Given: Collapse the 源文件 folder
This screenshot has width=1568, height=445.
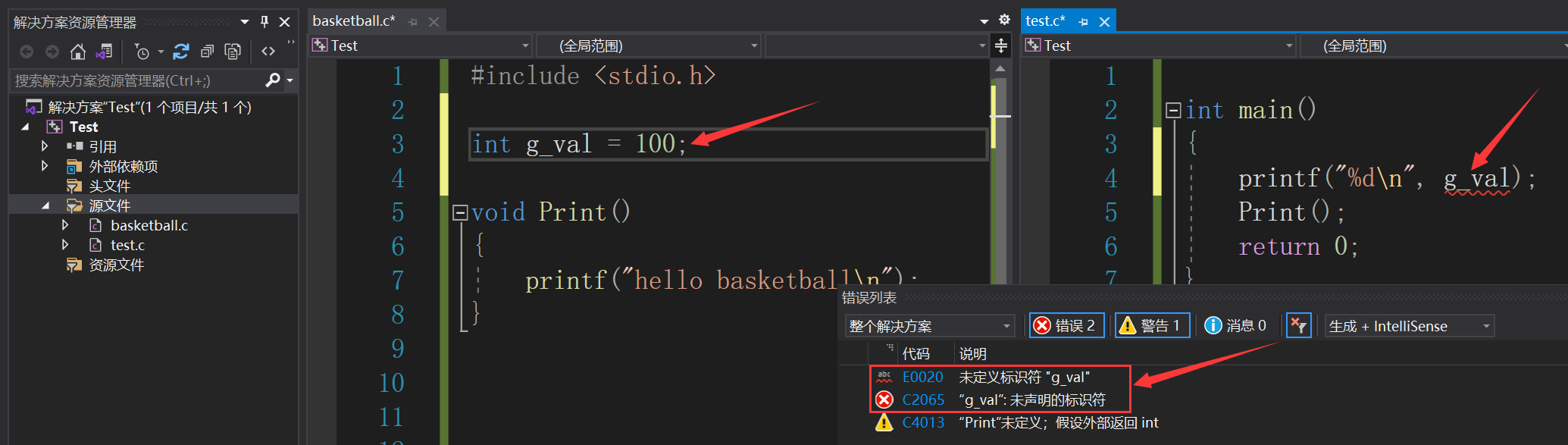Looking at the screenshot, I should 45,206.
